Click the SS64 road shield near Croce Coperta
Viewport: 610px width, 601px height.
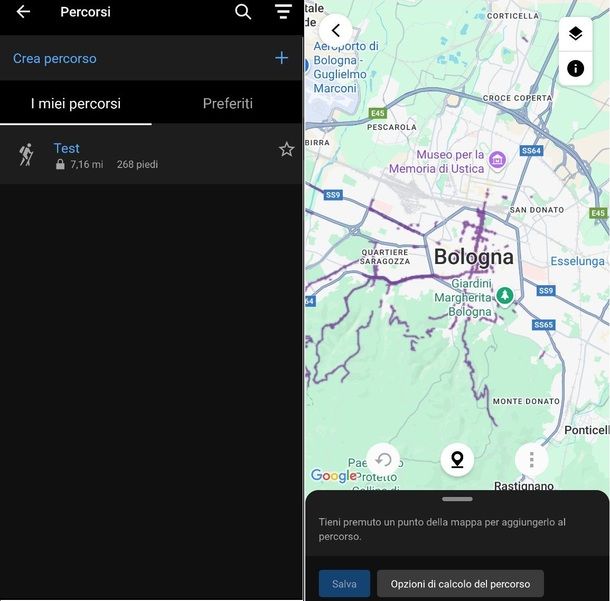coord(531,151)
